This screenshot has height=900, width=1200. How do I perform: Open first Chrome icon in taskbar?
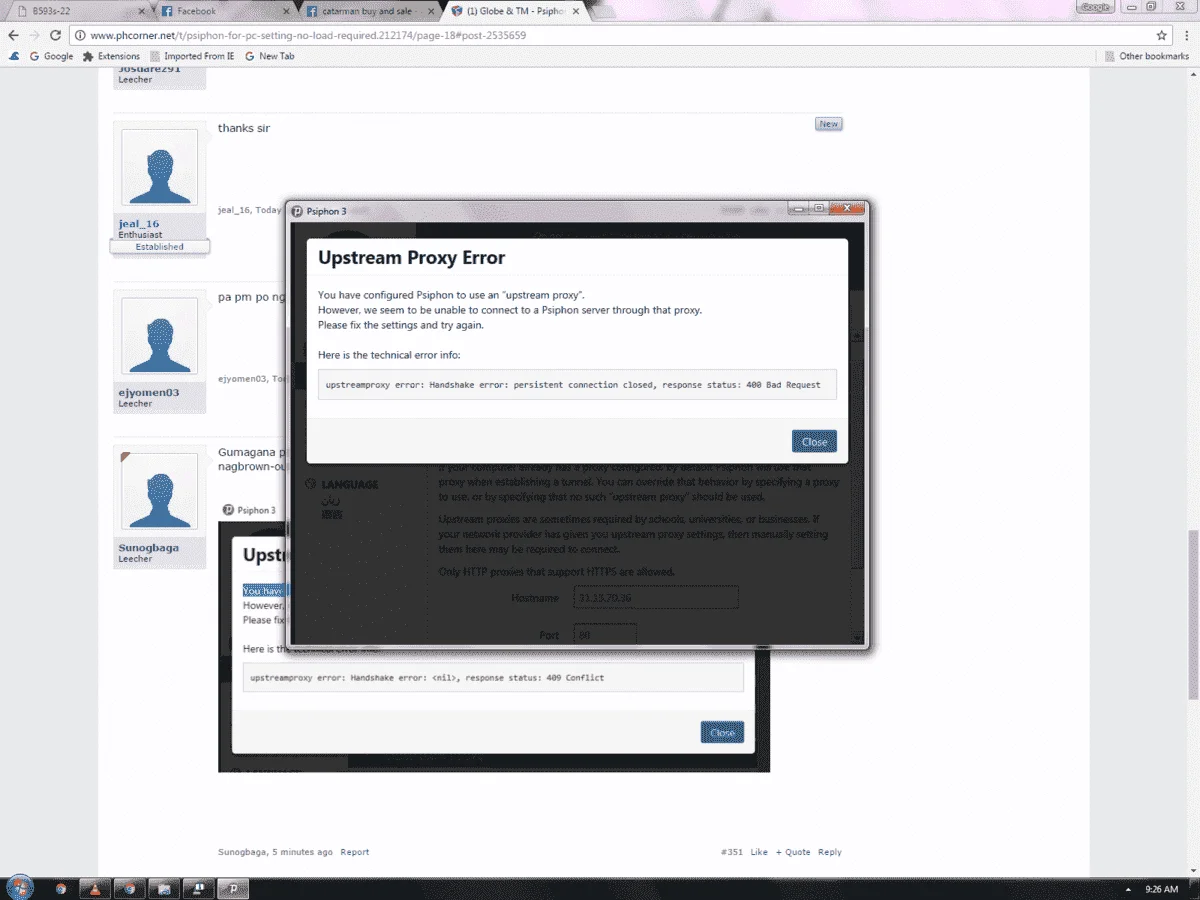click(x=61, y=888)
